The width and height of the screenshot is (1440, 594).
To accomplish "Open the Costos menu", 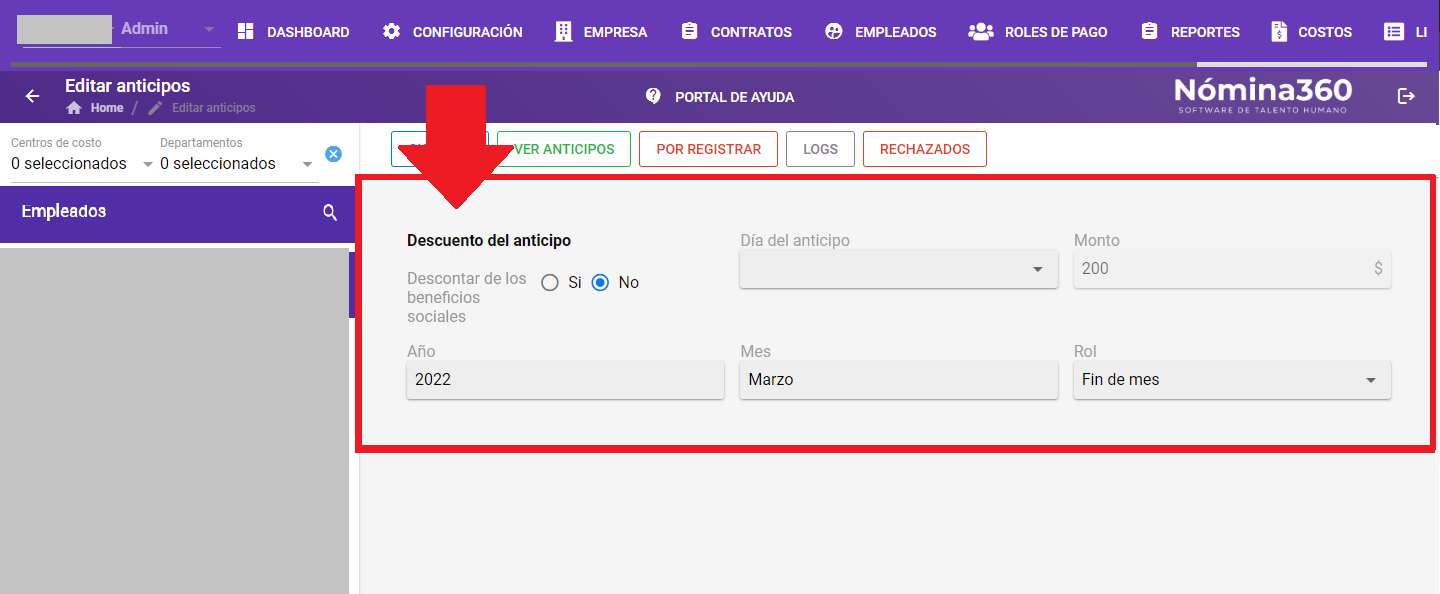I will [x=1311, y=32].
